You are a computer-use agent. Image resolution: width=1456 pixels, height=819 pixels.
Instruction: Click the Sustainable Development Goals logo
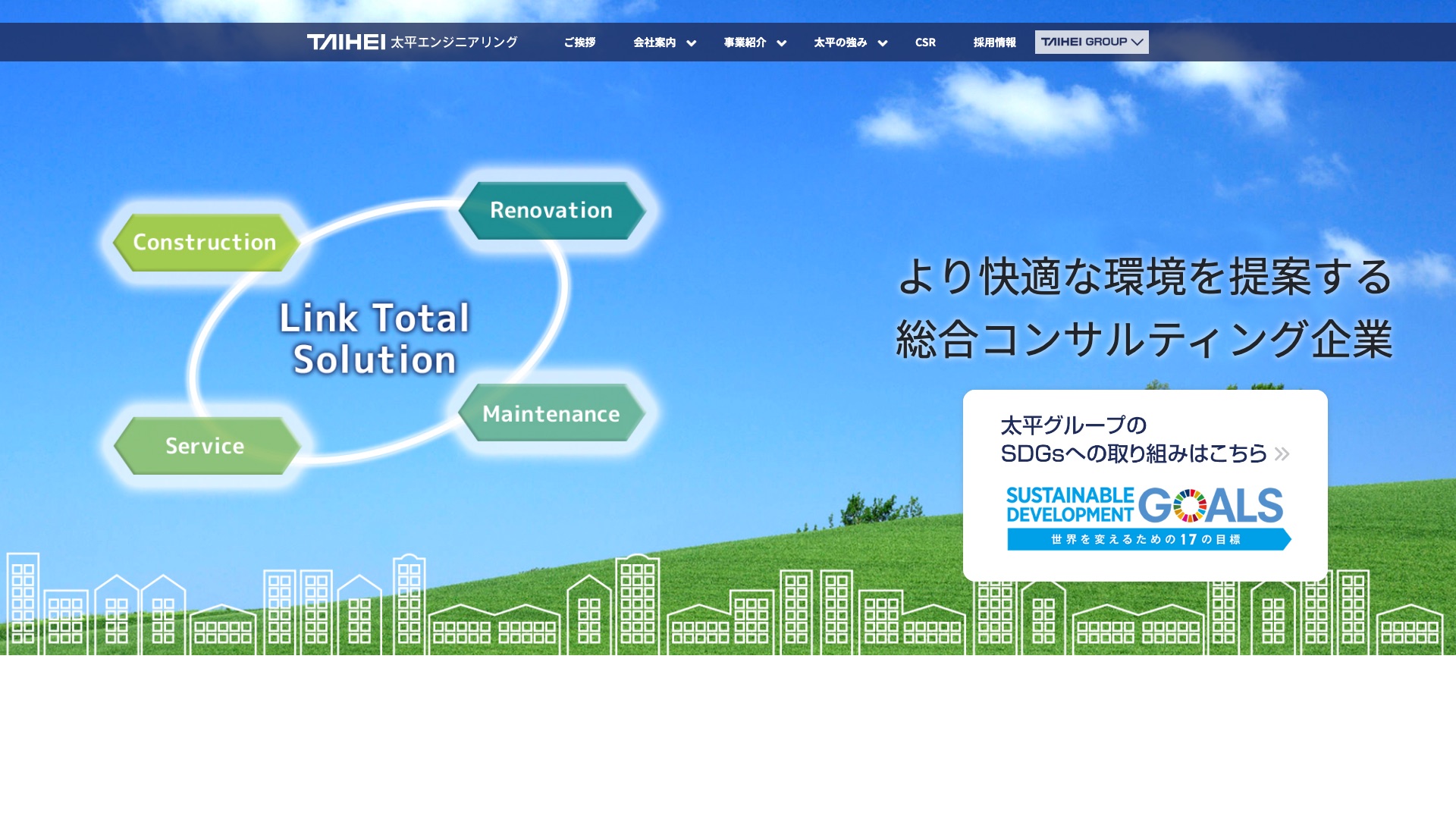point(1144,505)
